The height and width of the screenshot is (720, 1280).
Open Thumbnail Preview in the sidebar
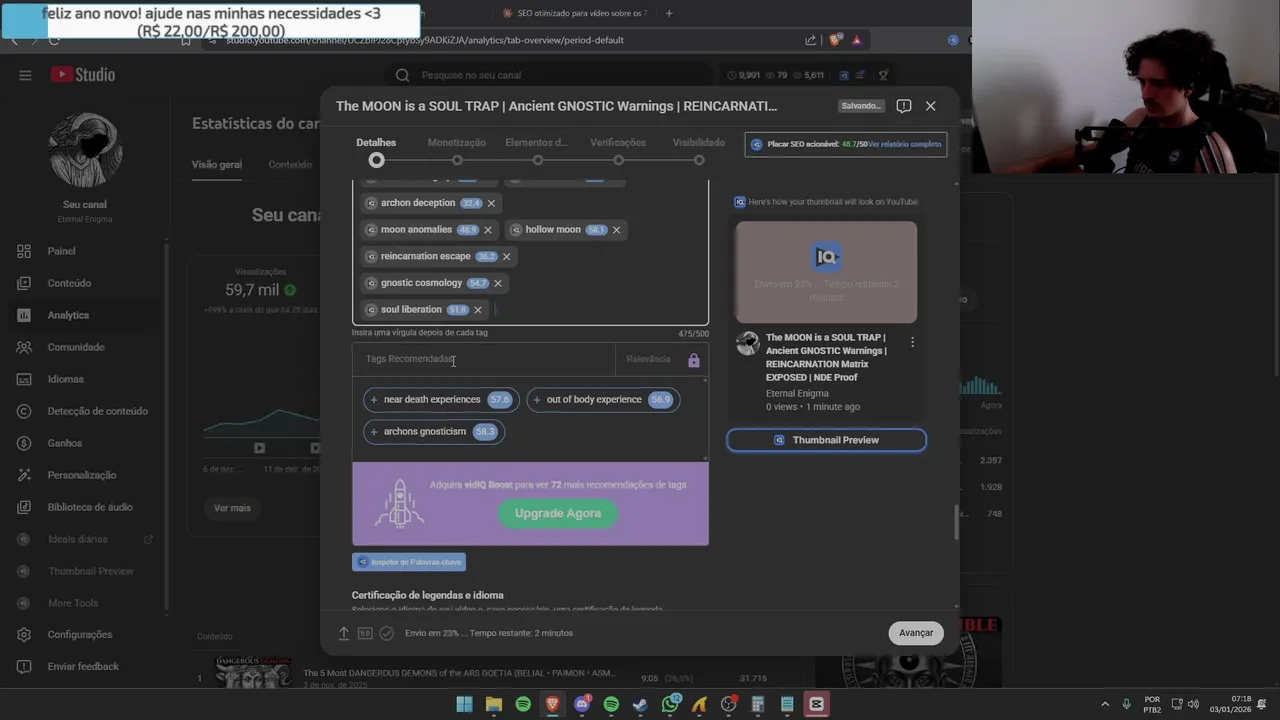90,571
